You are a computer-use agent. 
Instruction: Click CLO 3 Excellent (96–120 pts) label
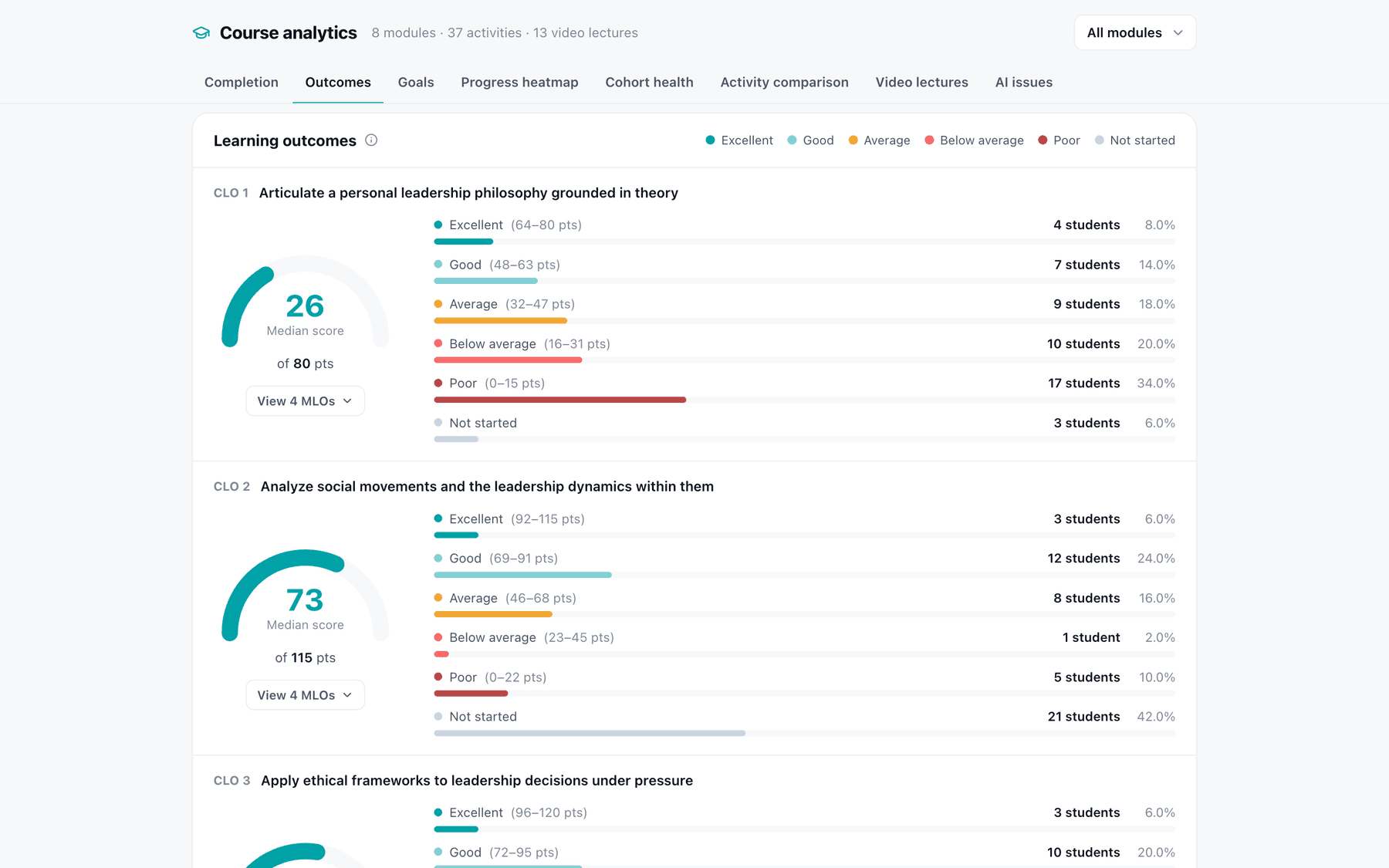coord(510,813)
